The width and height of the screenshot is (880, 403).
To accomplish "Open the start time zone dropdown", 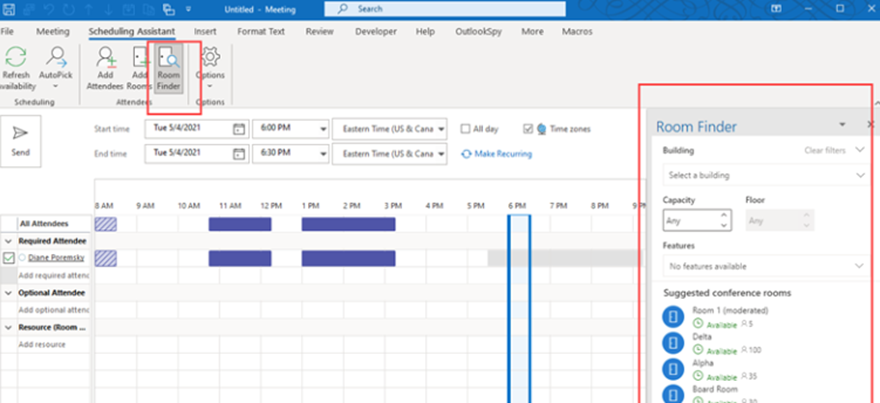I will (x=441, y=129).
